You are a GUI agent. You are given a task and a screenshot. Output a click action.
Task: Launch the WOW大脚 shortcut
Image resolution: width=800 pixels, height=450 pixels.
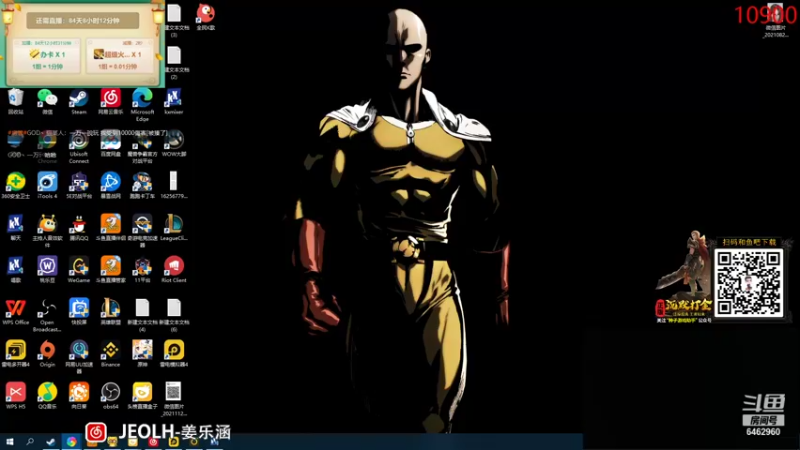click(x=173, y=143)
